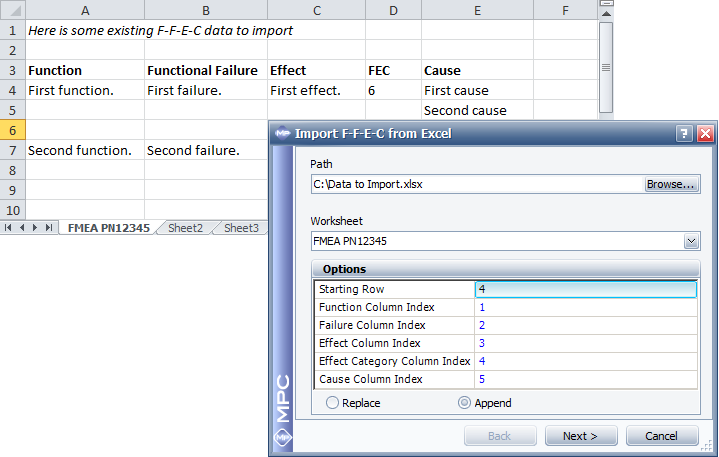
Task: Click the Next button
Action: (x=580, y=436)
